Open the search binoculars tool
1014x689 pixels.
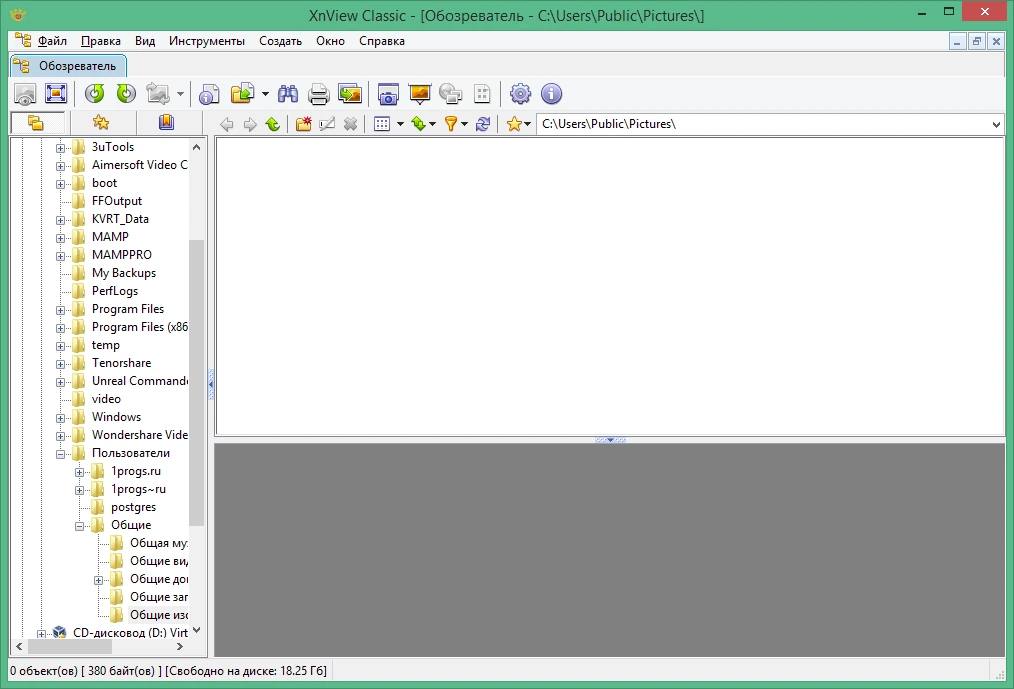pyautogui.click(x=288, y=94)
